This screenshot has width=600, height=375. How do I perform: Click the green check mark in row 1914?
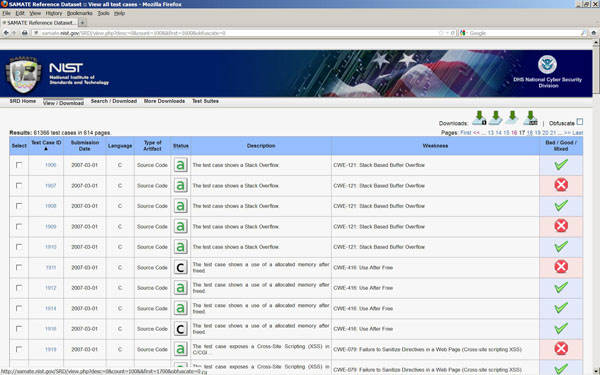click(561, 308)
